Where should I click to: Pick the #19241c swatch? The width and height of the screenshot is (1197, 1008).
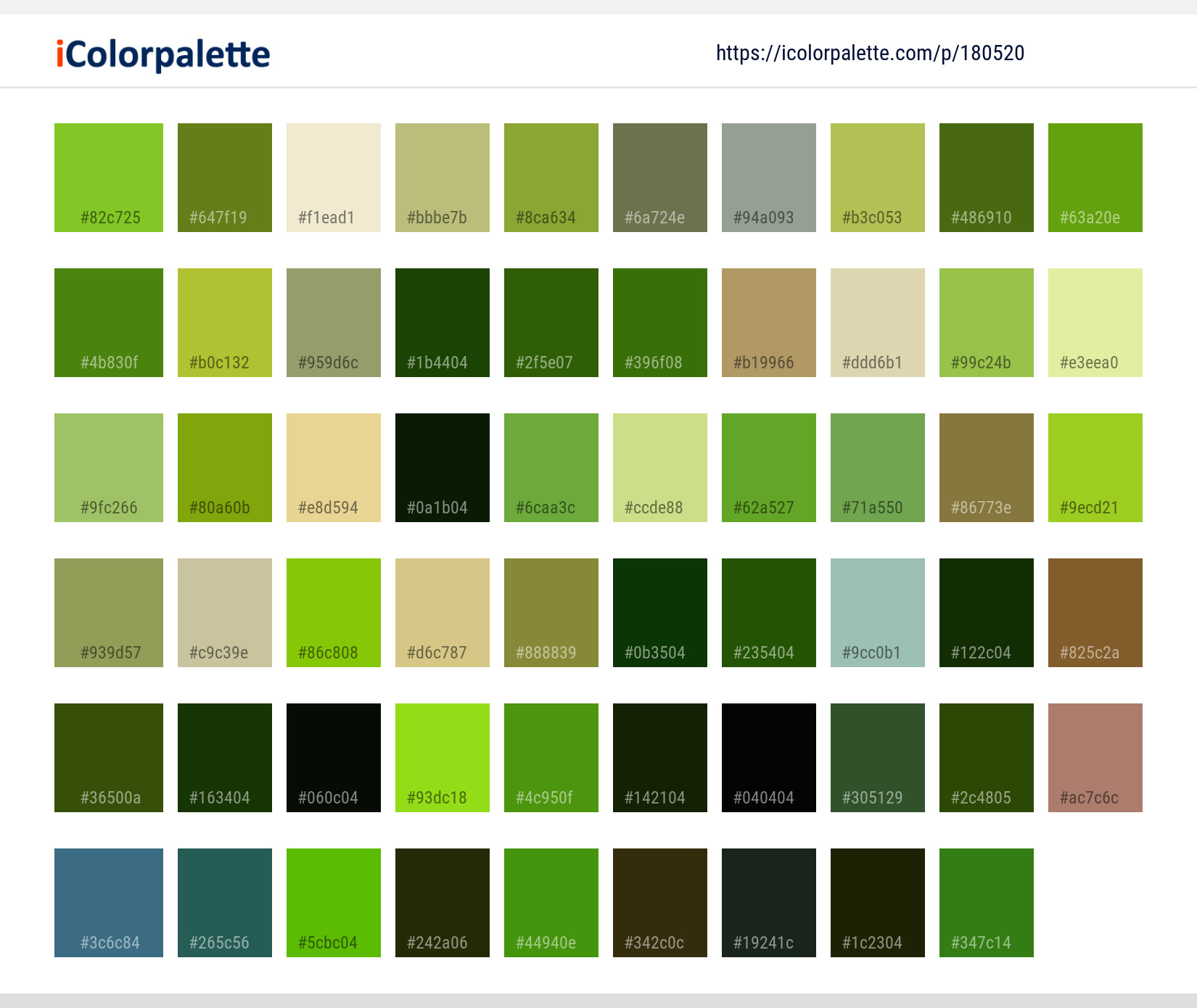pos(769,903)
